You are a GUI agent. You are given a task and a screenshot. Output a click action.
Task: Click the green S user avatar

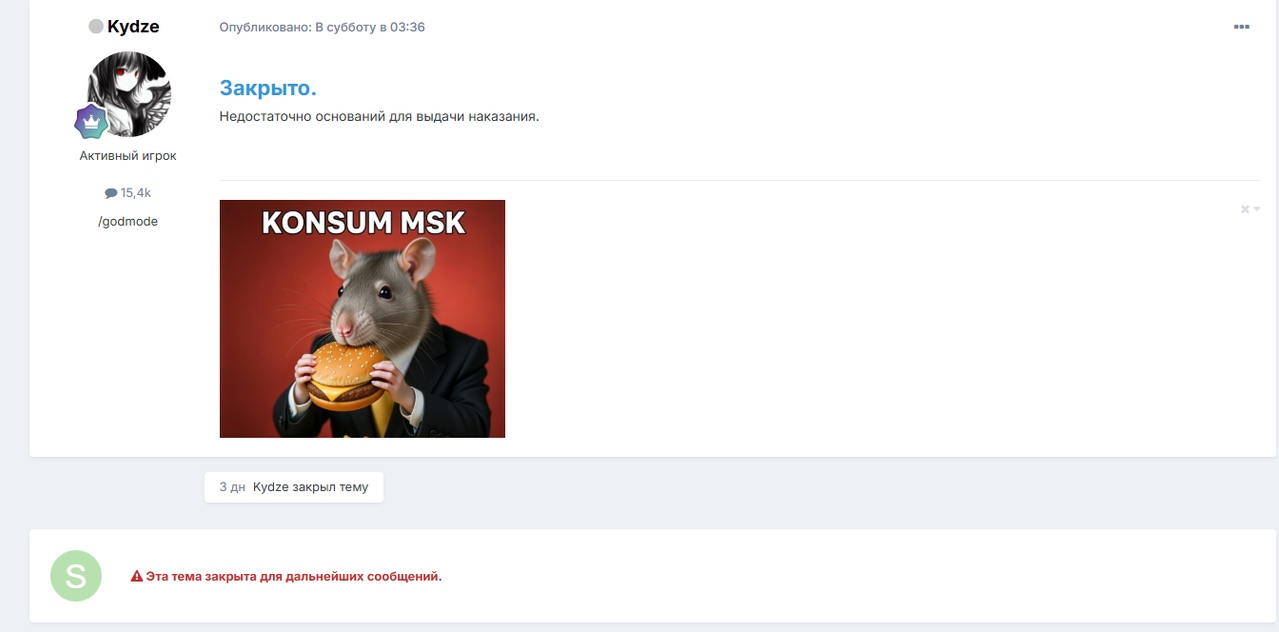76,576
